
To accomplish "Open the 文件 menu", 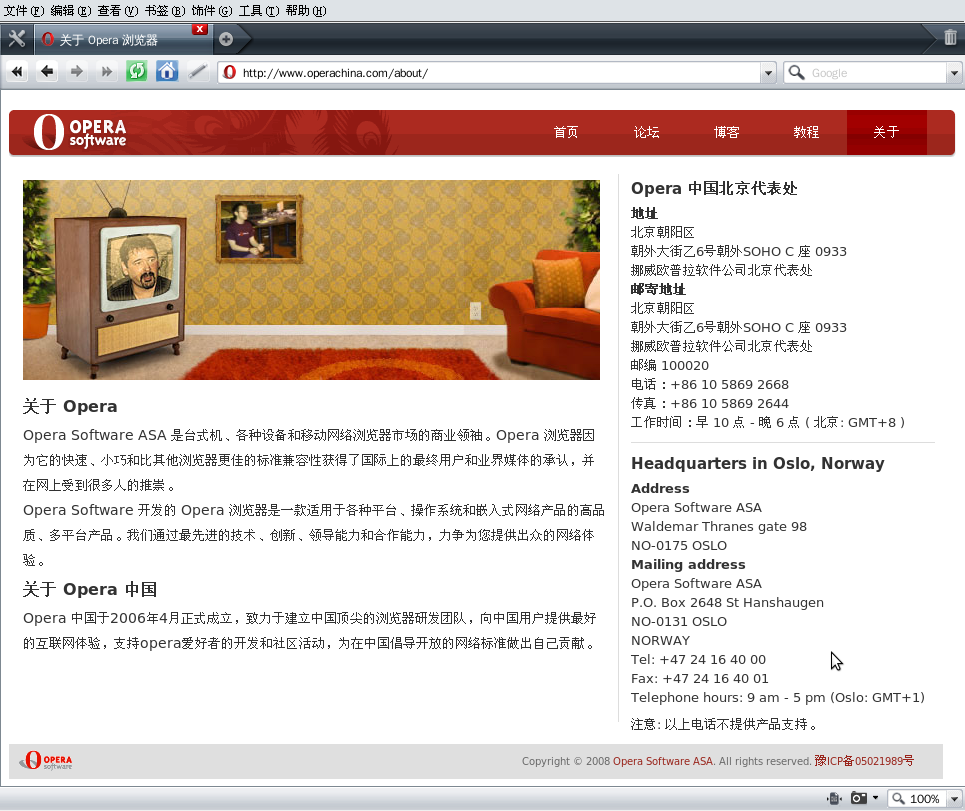I will click(23, 10).
